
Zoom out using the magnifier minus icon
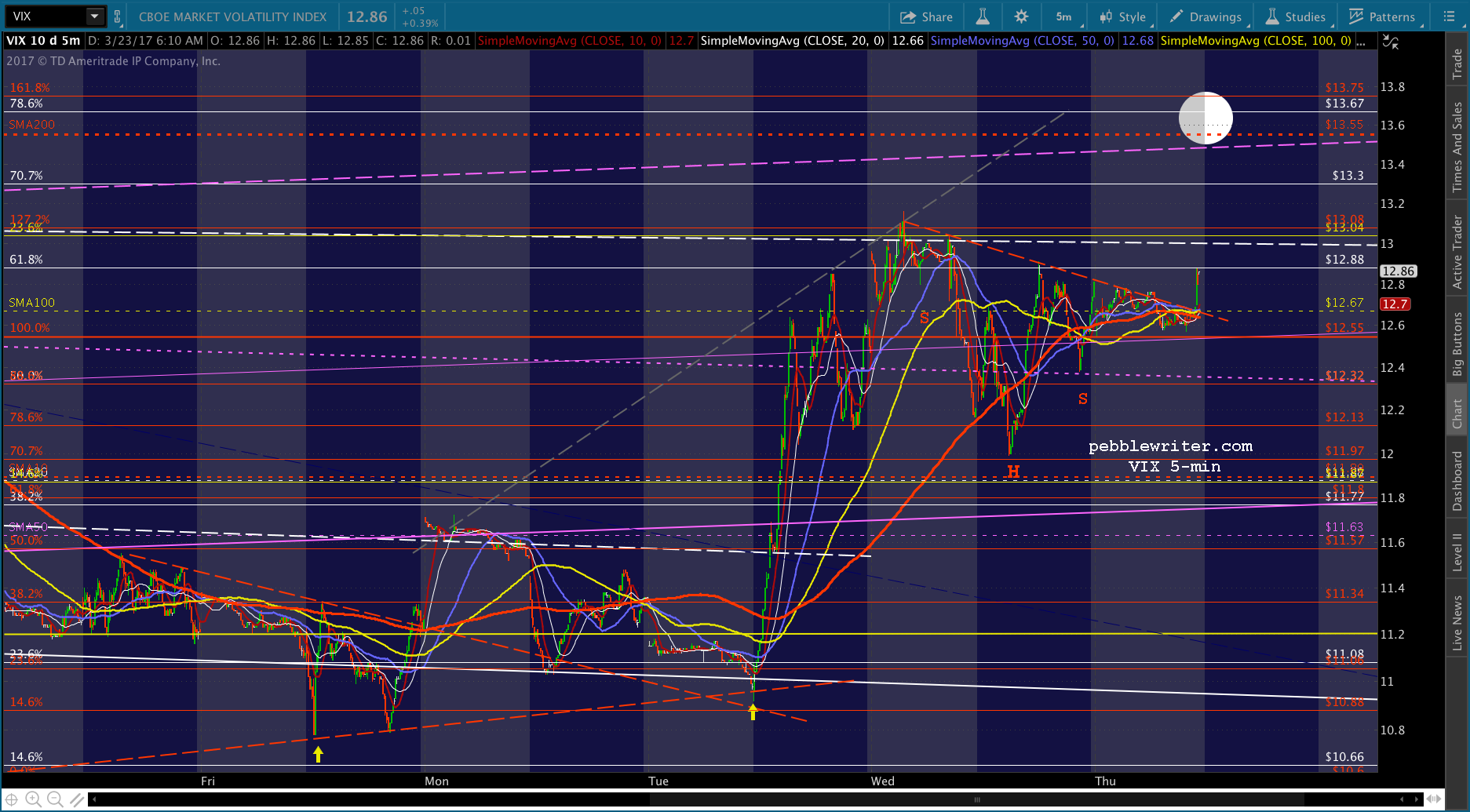[55, 799]
